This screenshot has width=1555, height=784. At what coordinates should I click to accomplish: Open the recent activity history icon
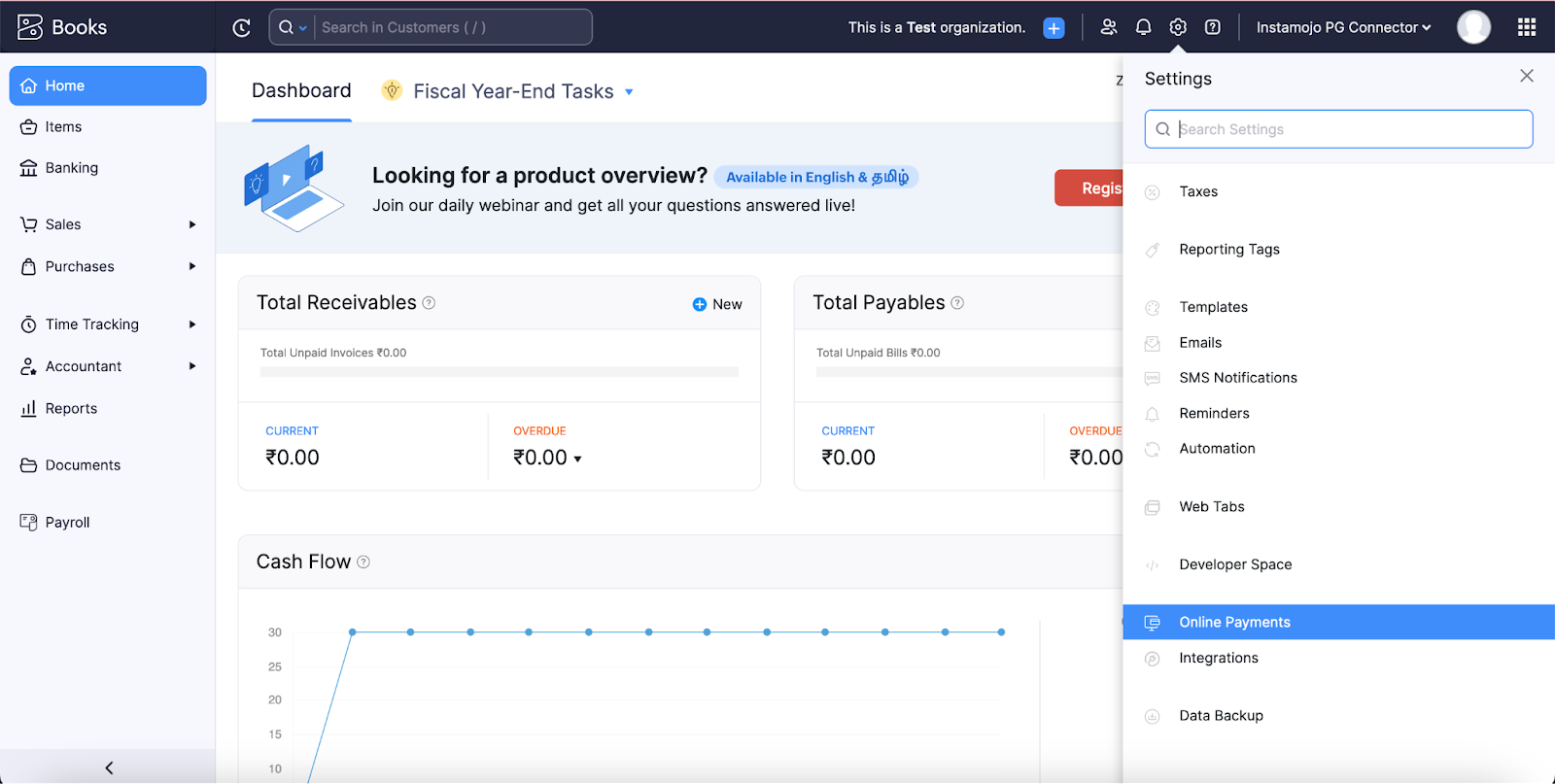(242, 28)
